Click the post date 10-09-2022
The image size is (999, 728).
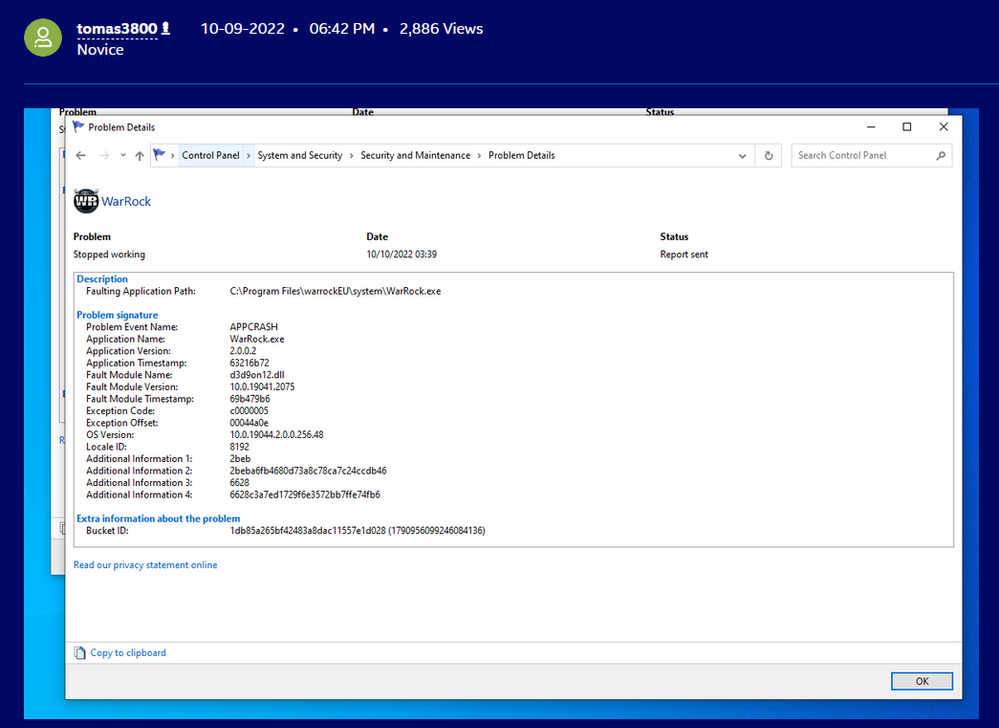point(243,29)
